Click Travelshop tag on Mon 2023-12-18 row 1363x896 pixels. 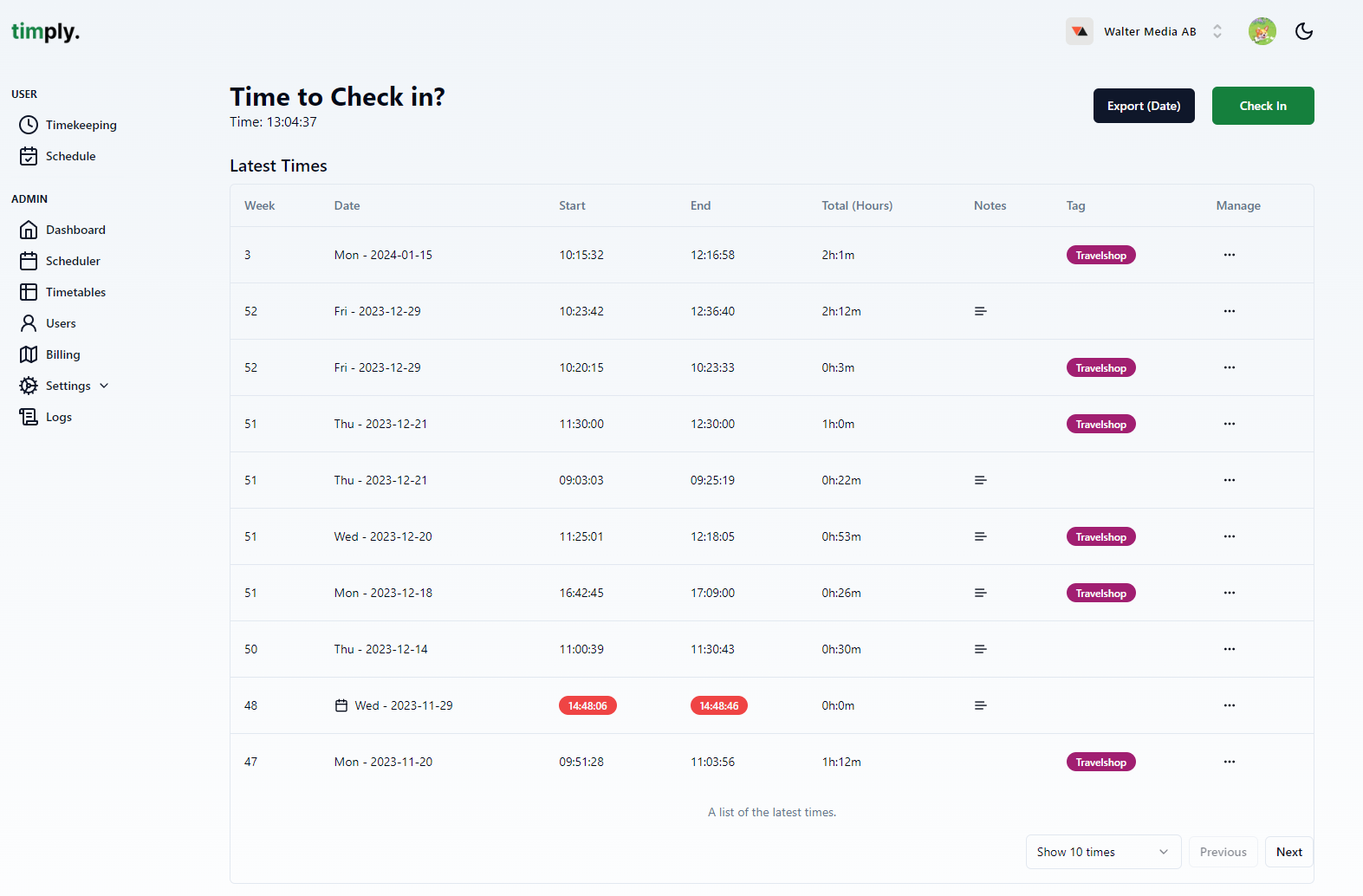(x=1100, y=593)
